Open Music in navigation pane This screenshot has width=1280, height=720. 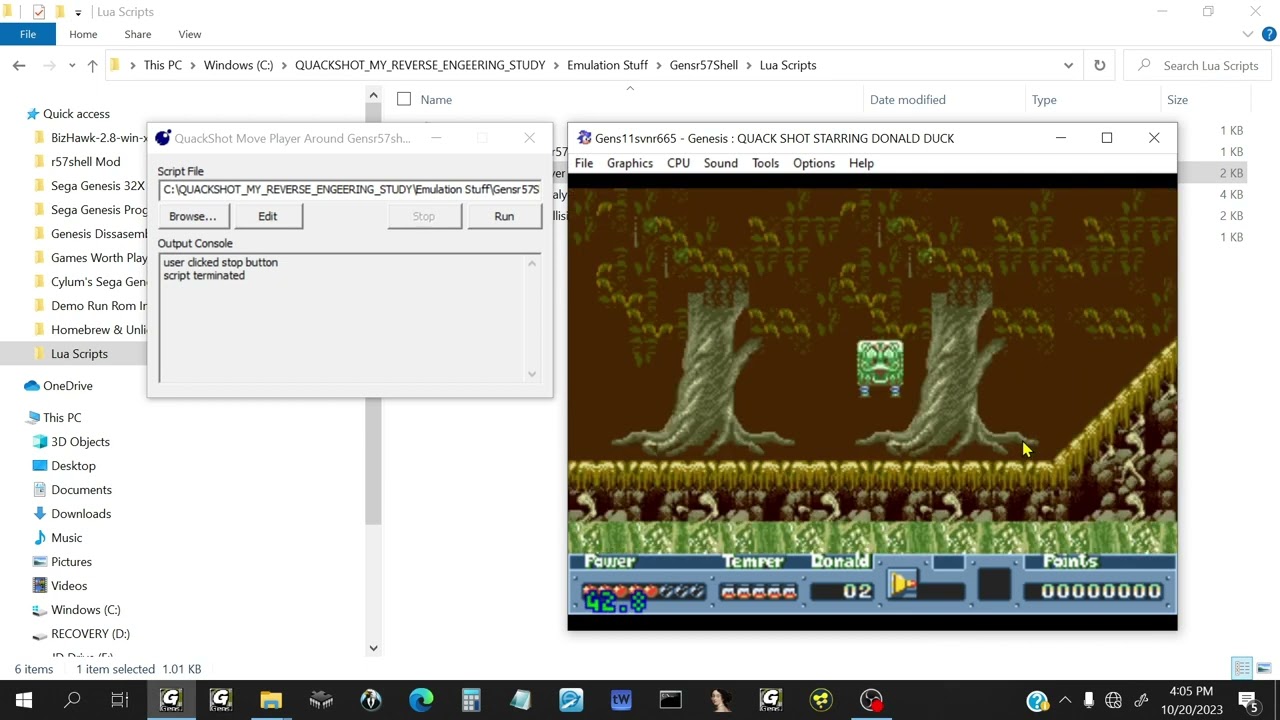(66, 538)
